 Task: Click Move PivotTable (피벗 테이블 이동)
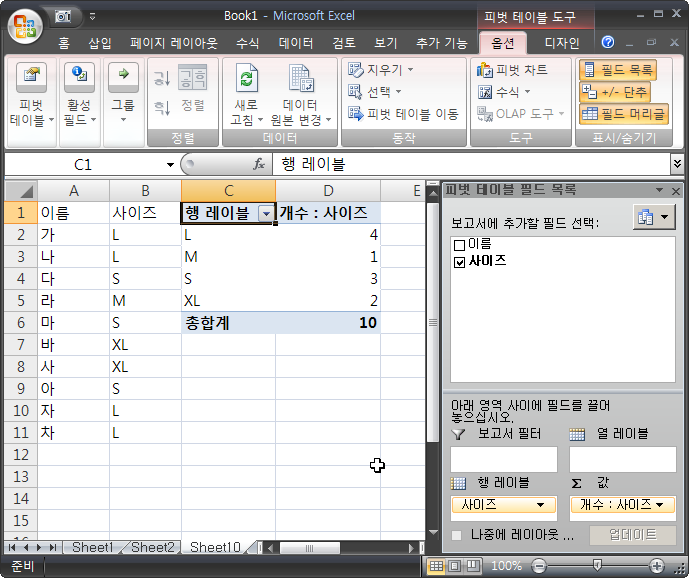coord(403,114)
